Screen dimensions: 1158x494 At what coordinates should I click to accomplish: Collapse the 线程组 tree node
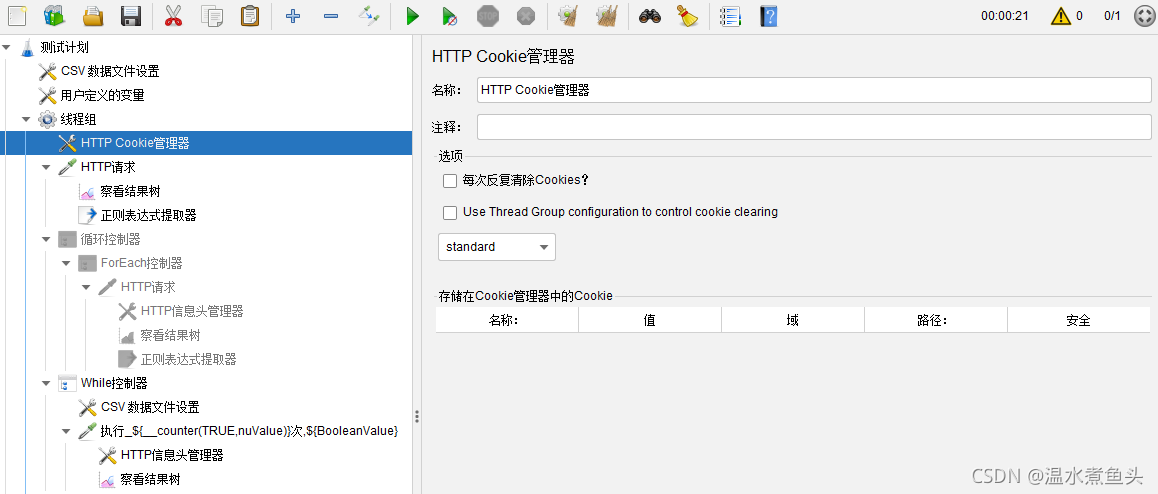tap(27, 119)
